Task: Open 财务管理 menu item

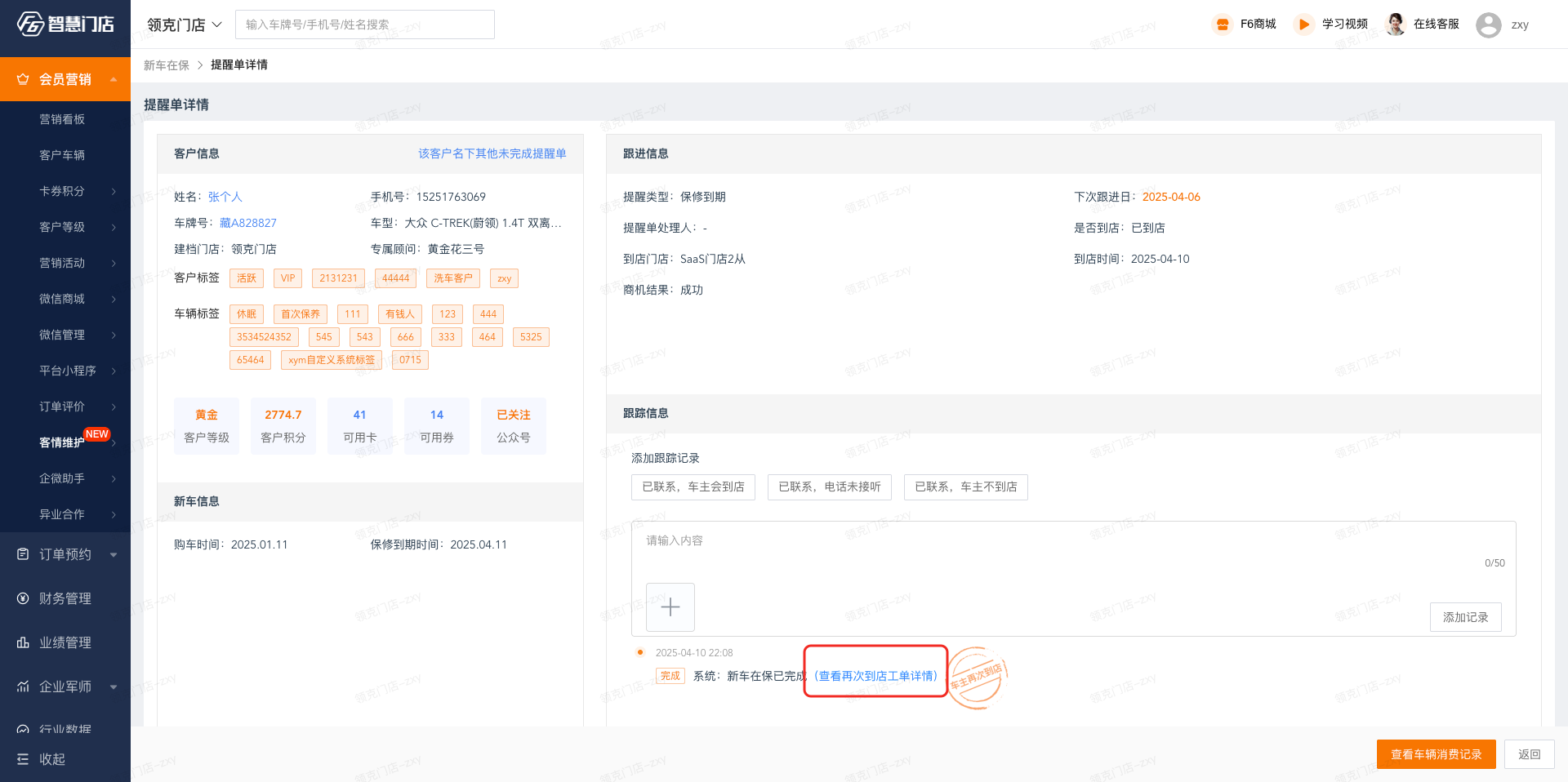Action: click(x=65, y=598)
